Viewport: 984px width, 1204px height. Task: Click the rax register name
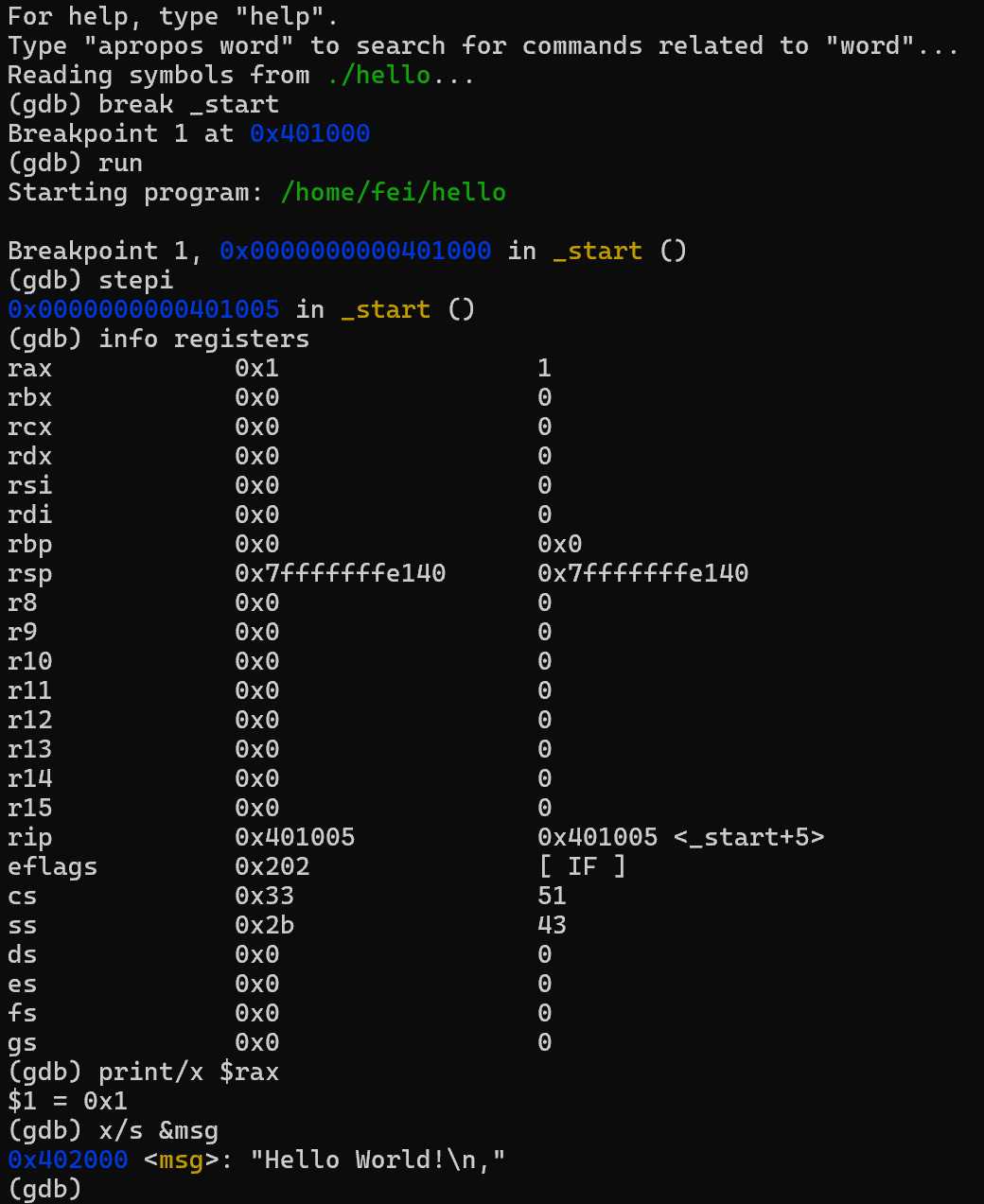29,368
